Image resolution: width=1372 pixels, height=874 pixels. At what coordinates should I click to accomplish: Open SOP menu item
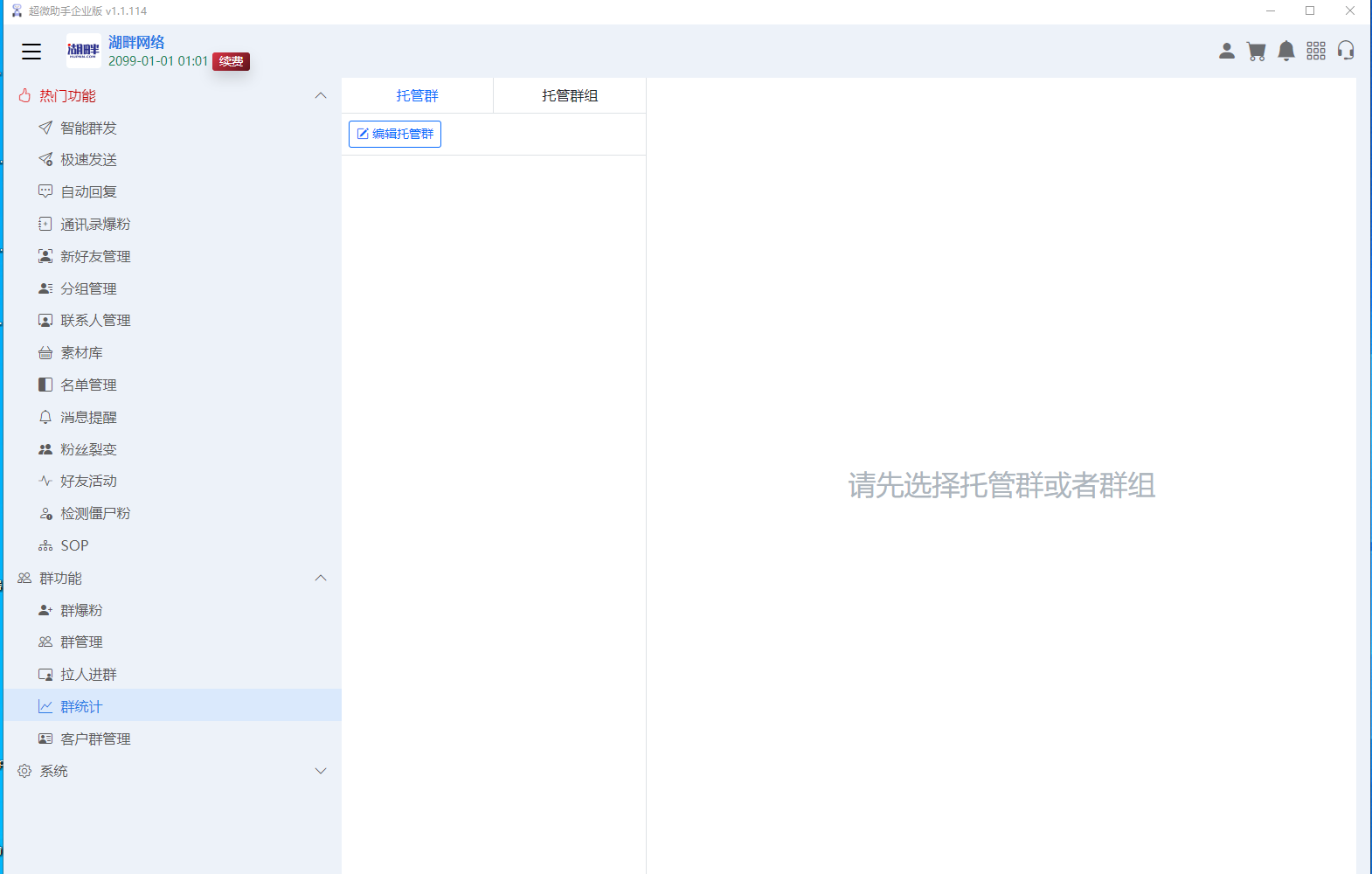[x=74, y=545]
